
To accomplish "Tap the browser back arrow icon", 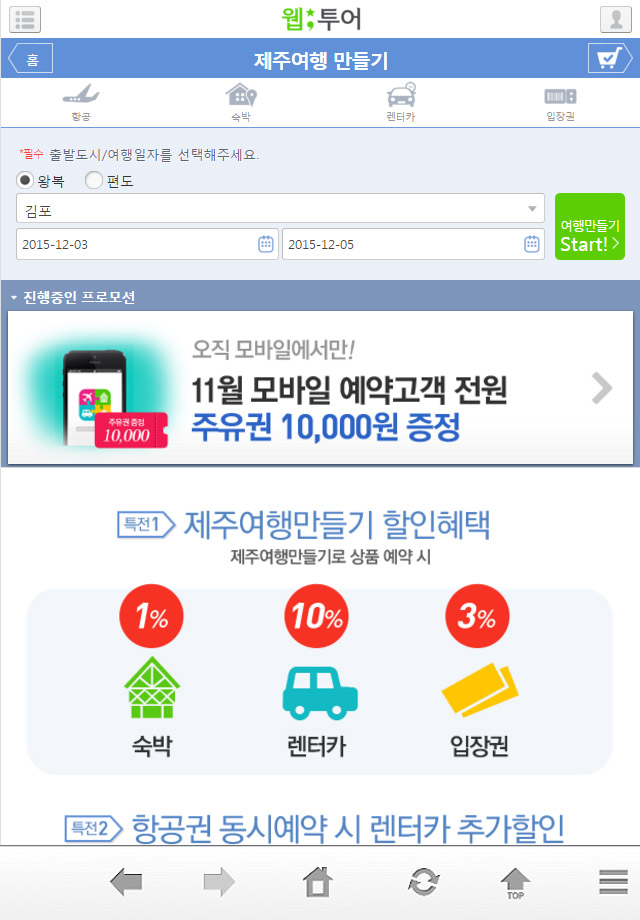I will (126, 882).
